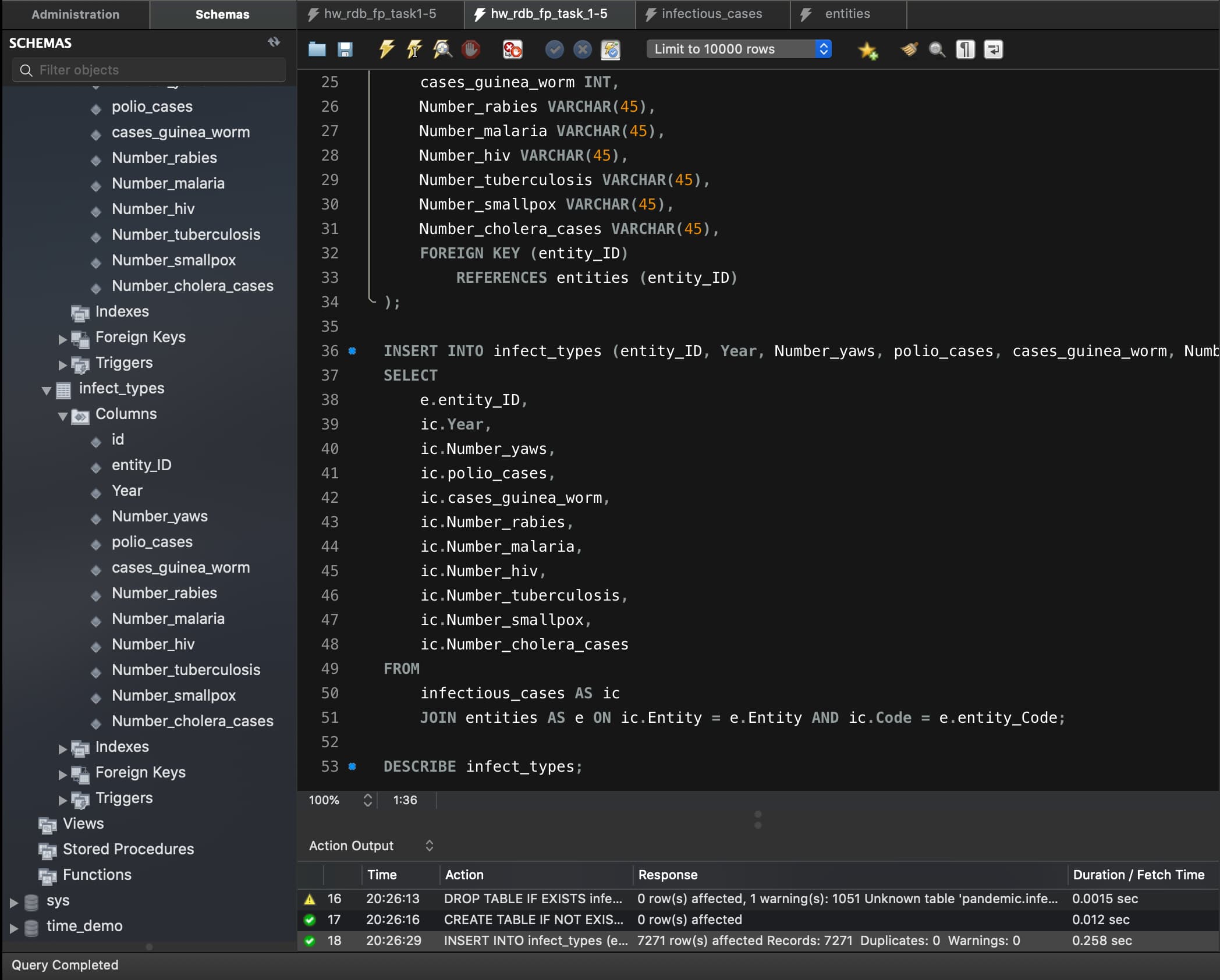Click the beautify query broom icon
This screenshot has height=980, width=1220.
[909, 49]
